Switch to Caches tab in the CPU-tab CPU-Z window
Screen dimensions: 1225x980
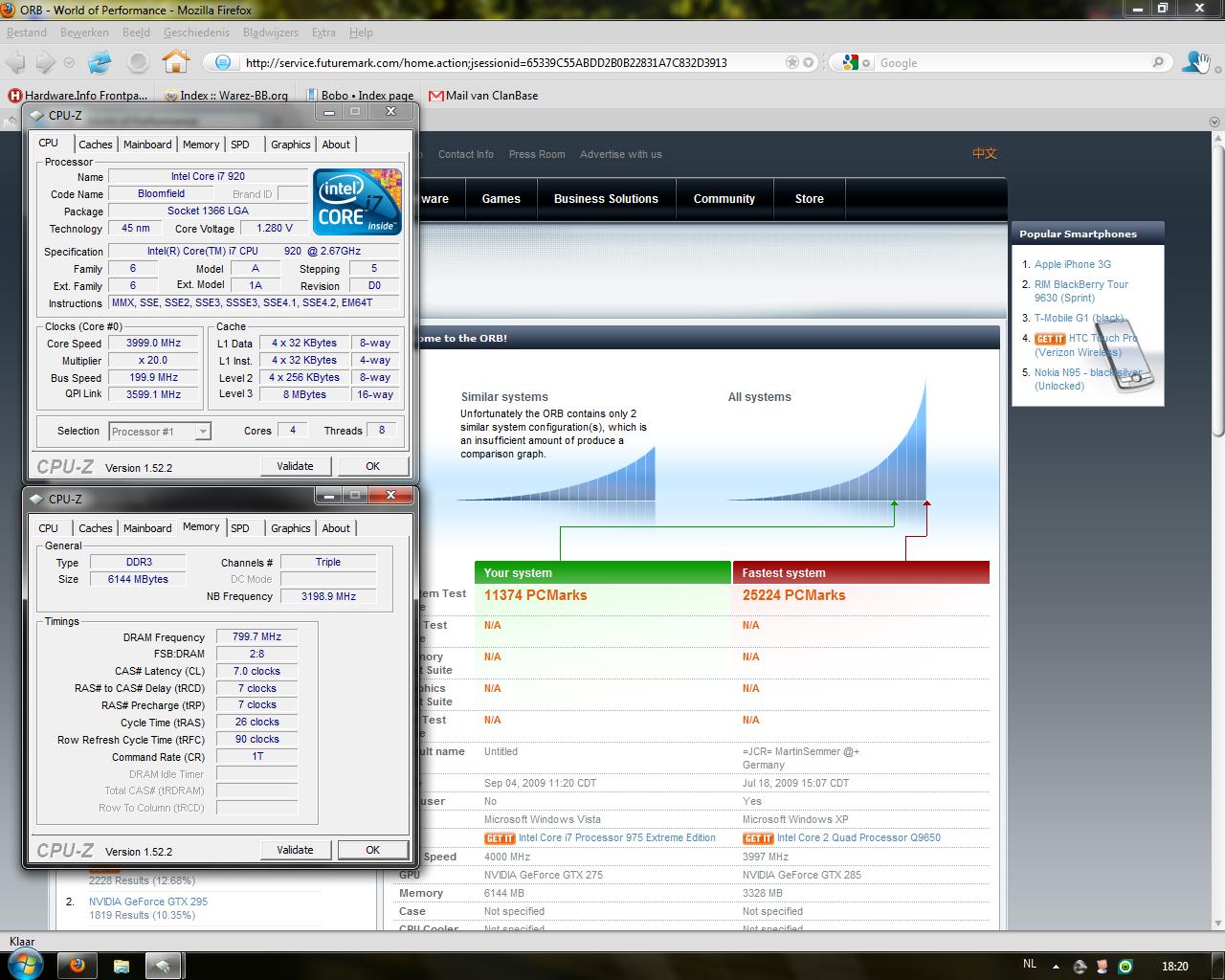click(95, 145)
